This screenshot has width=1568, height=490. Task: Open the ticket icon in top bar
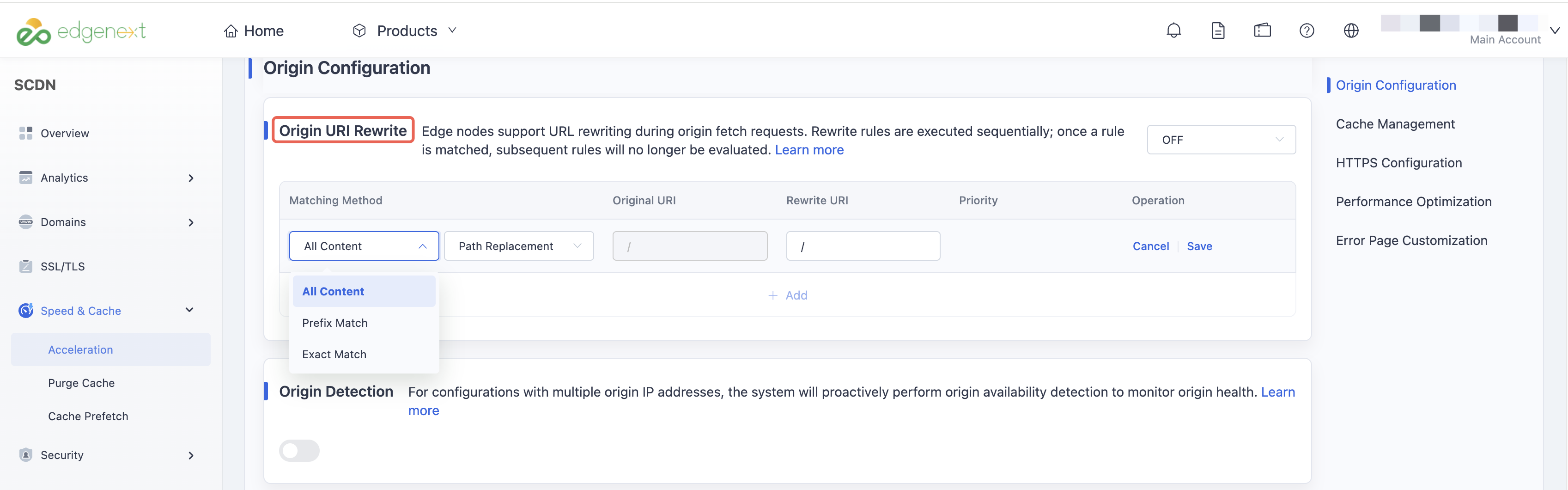click(1263, 31)
